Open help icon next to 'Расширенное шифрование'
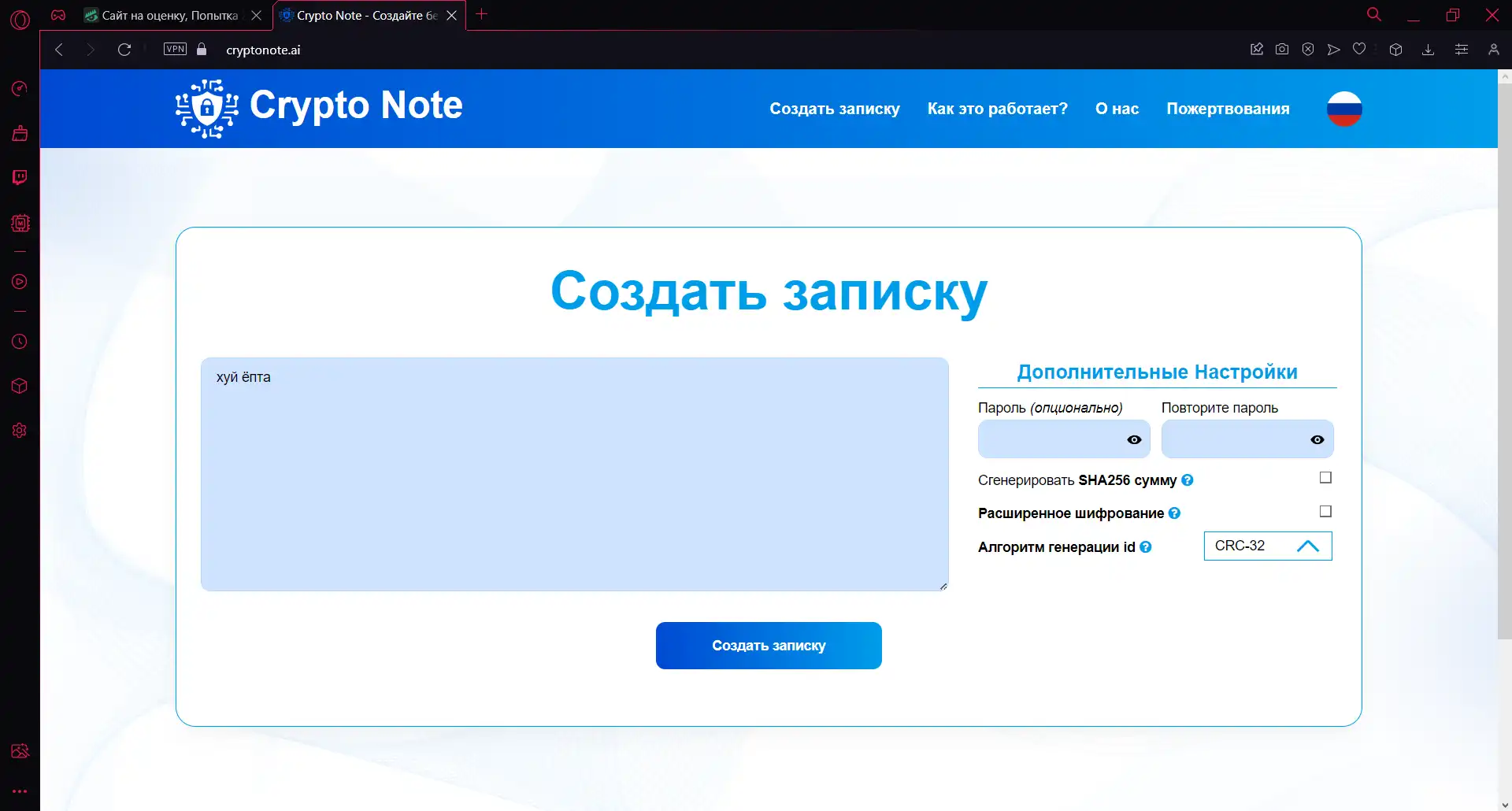This screenshot has width=1512, height=811. tap(1174, 513)
